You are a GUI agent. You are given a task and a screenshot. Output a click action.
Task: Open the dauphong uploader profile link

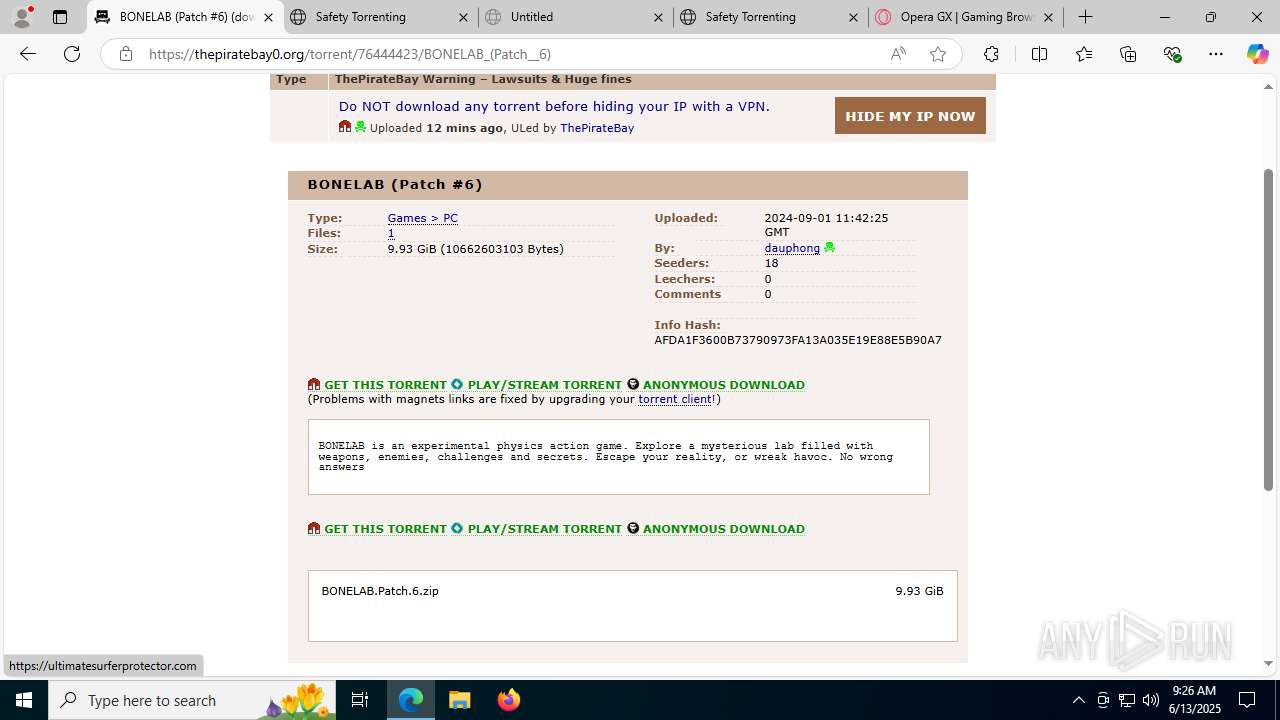[792, 248]
